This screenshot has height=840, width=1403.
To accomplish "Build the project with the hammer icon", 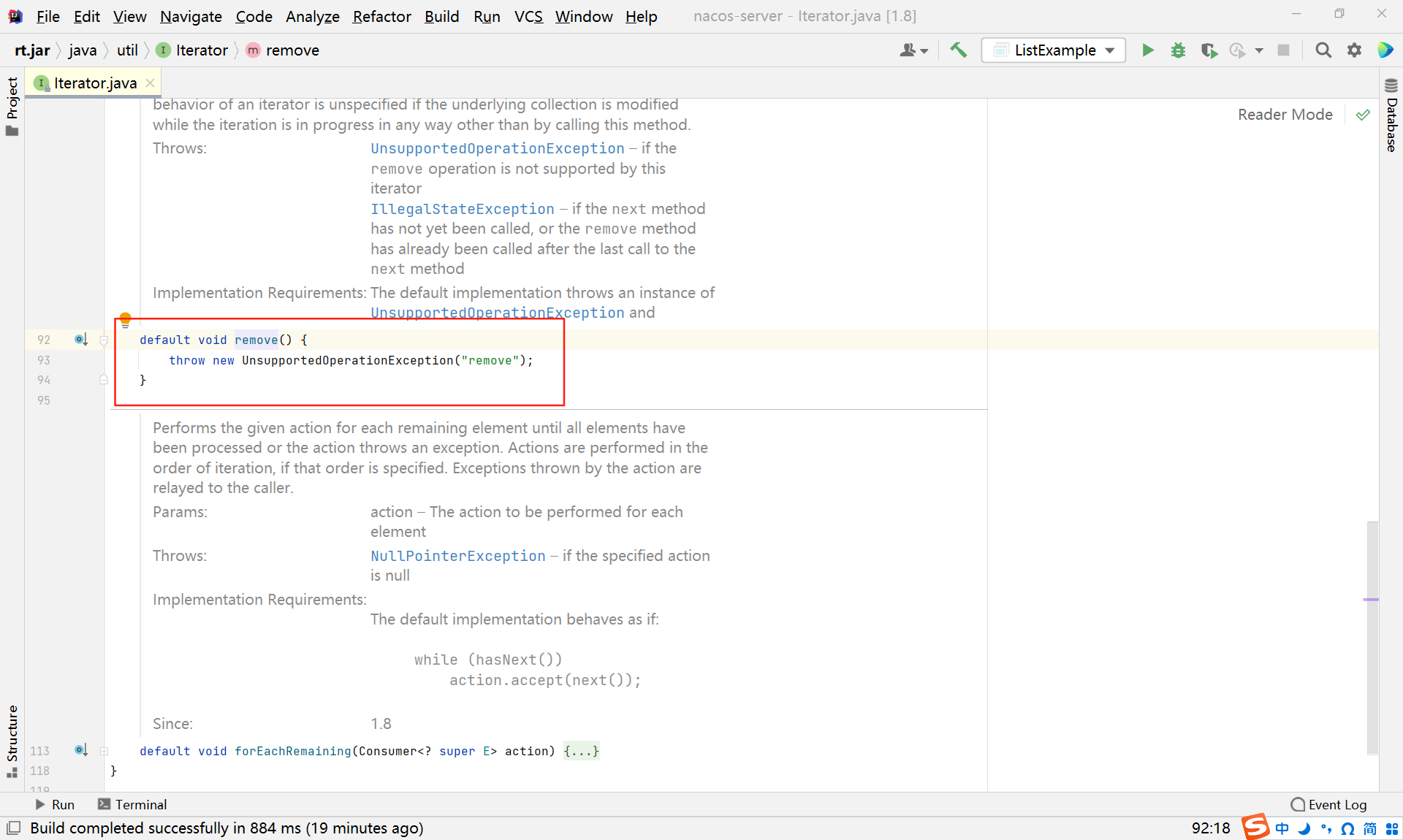I will (x=959, y=50).
